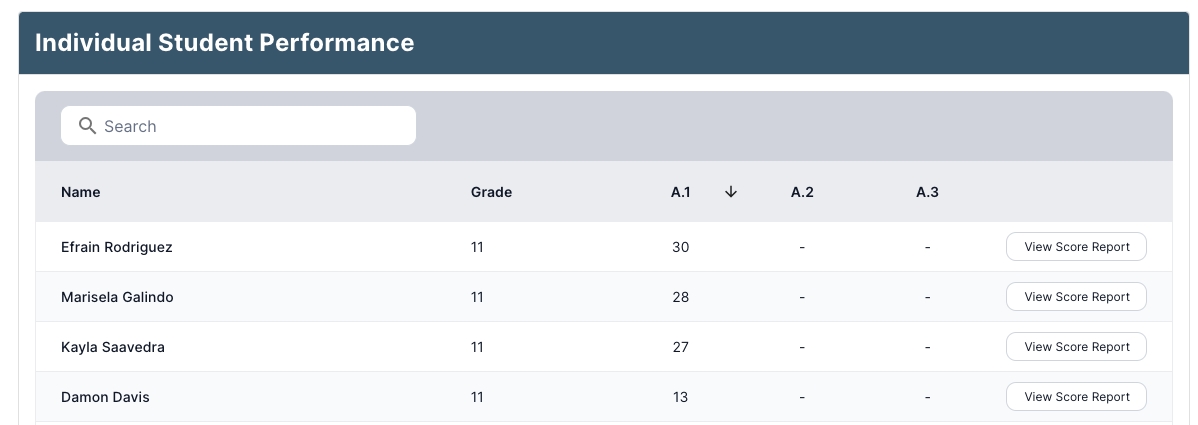Image resolution: width=1198 pixels, height=425 pixels.
Task: Sort the table by Name column
Action: (x=81, y=192)
